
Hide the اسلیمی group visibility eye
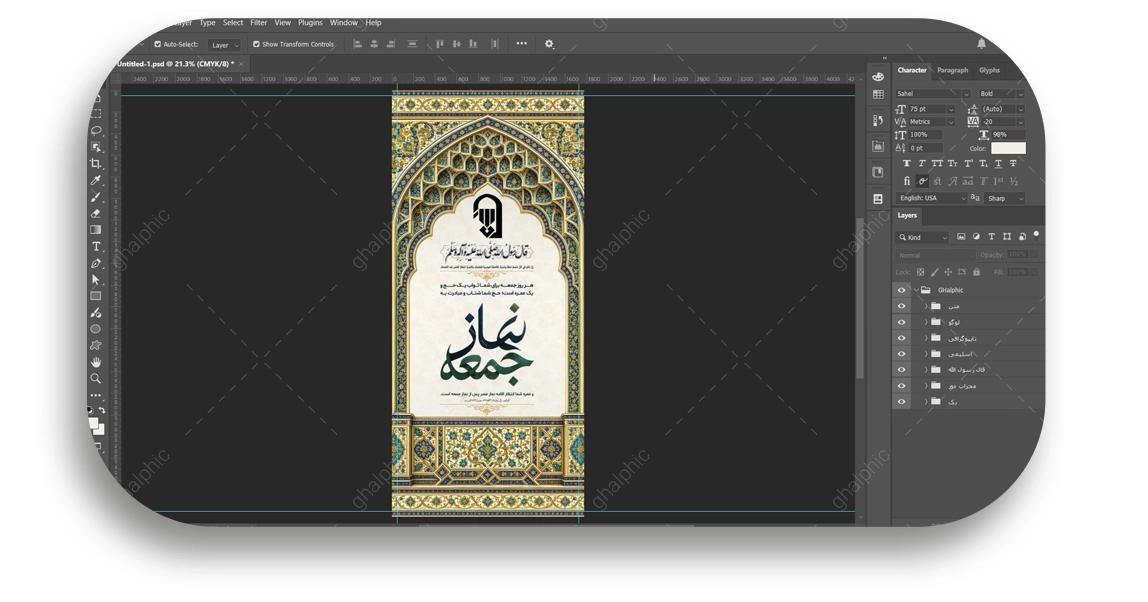(x=901, y=354)
